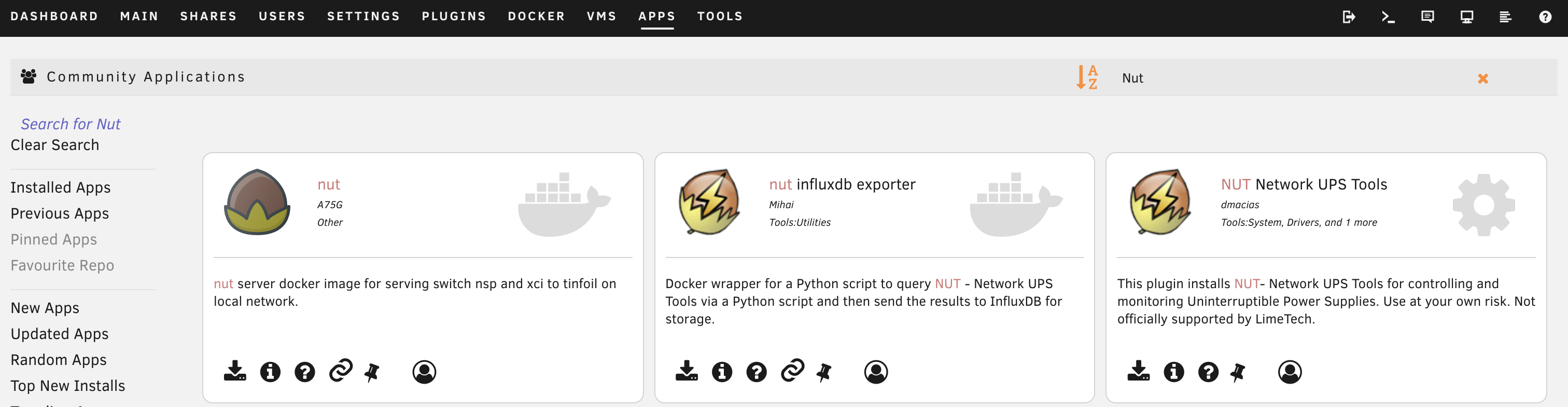Install nut influxdb exporter via download icon
This screenshot has height=407, width=1568.
pos(687,371)
